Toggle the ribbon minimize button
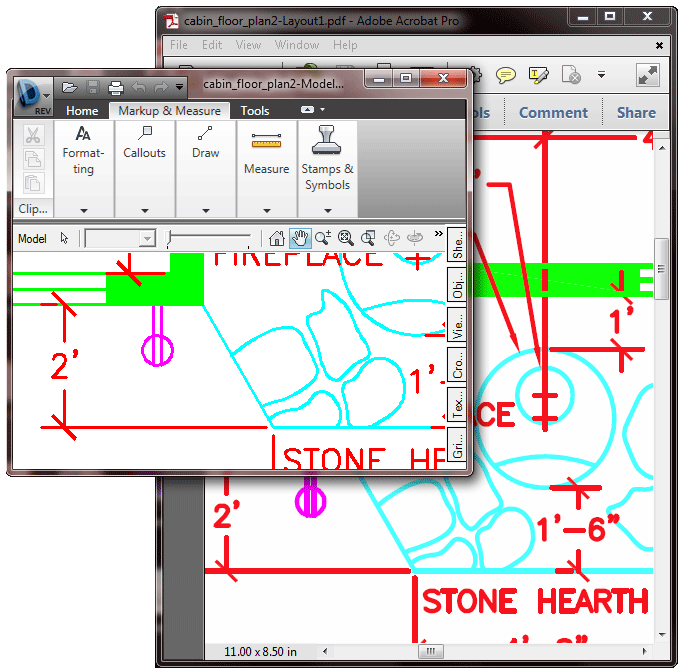 pyautogui.click(x=307, y=110)
